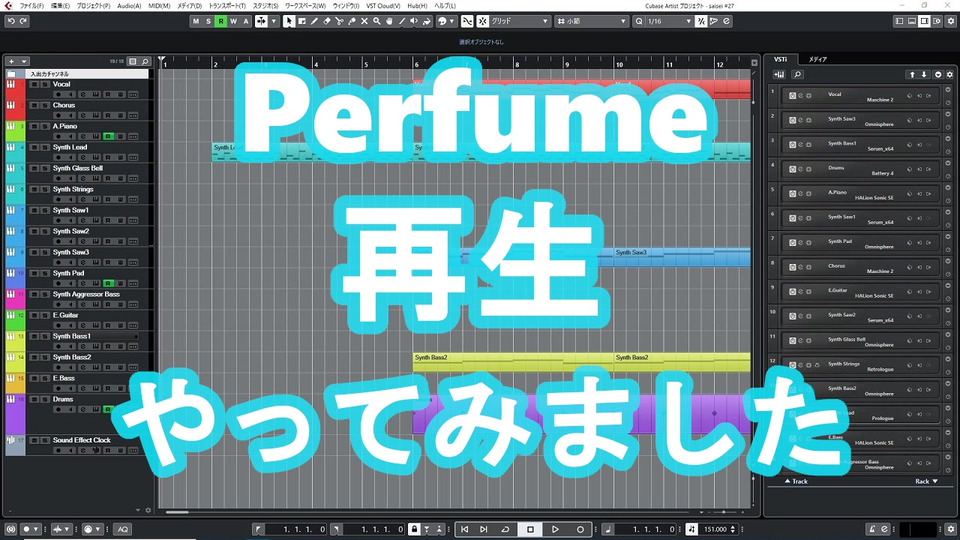Image resolution: width=960 pixels, height=540 pixels.
Task: Click the Synth Bass2 part at bar 6
Action: pyautogui.click(x=513, y=362)
